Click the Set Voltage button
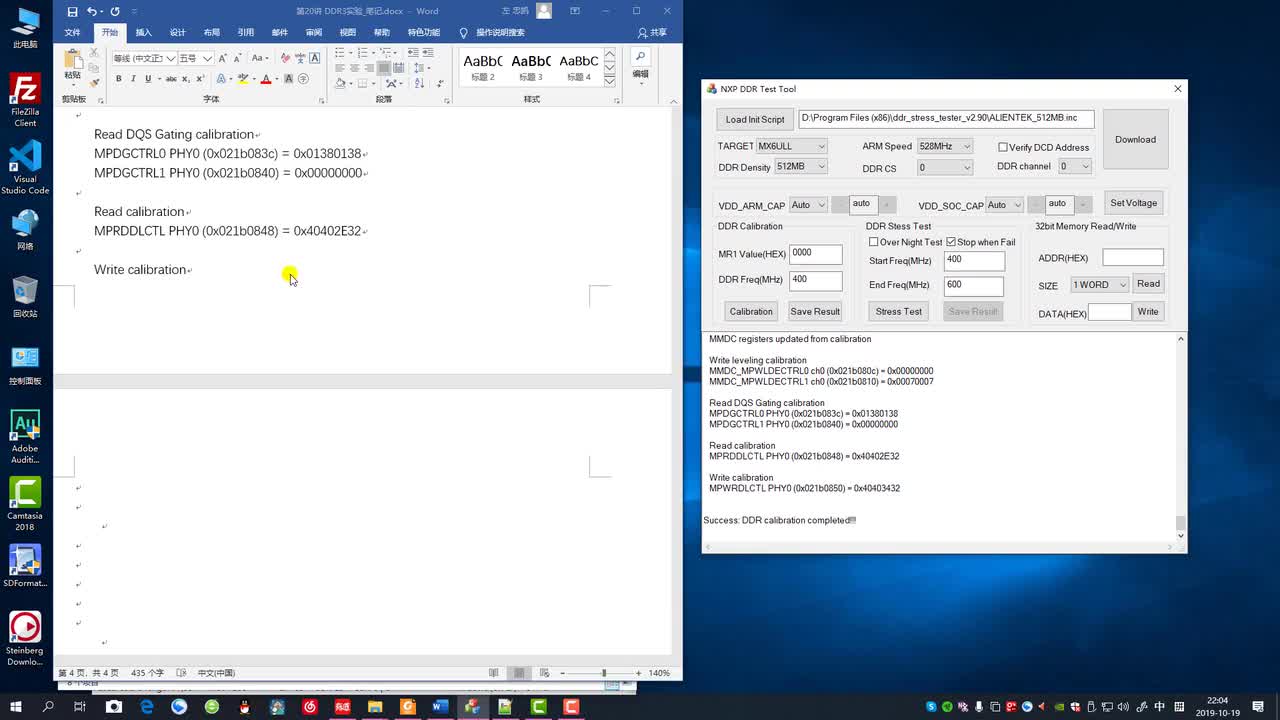The image size is (1280, 720). [1134, 203]
